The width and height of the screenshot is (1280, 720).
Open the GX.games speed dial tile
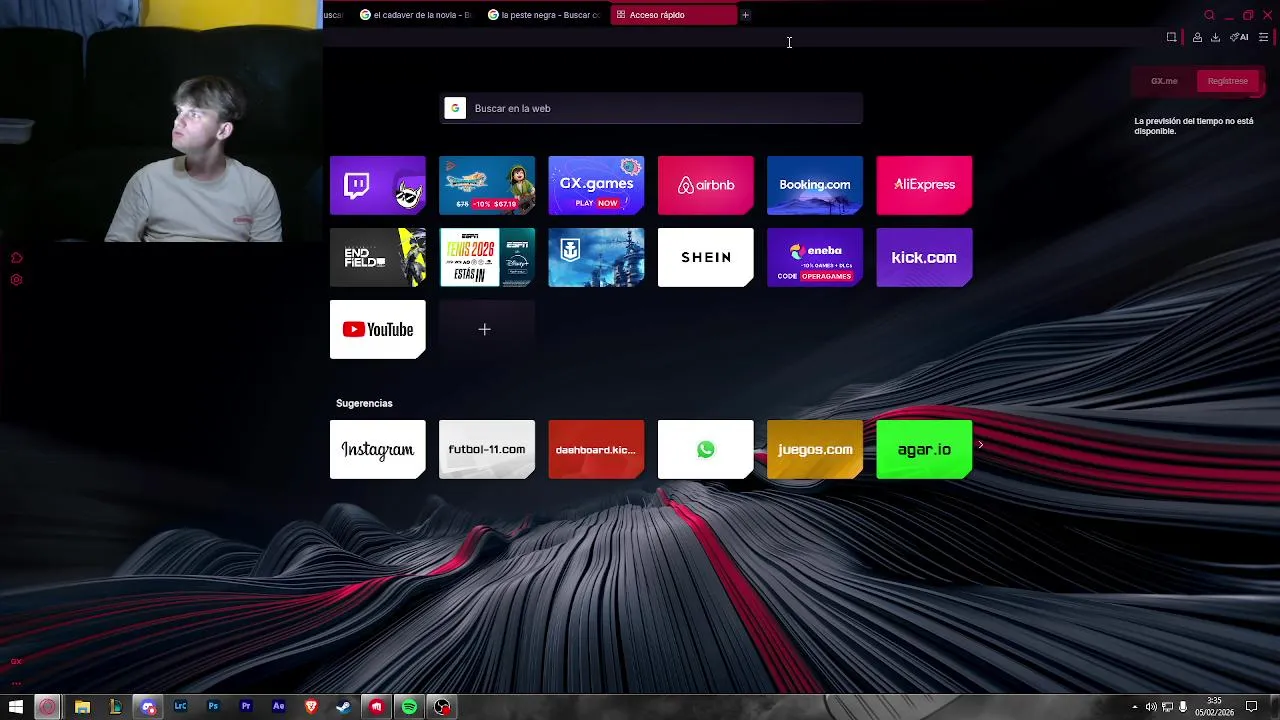coord(596,185)
